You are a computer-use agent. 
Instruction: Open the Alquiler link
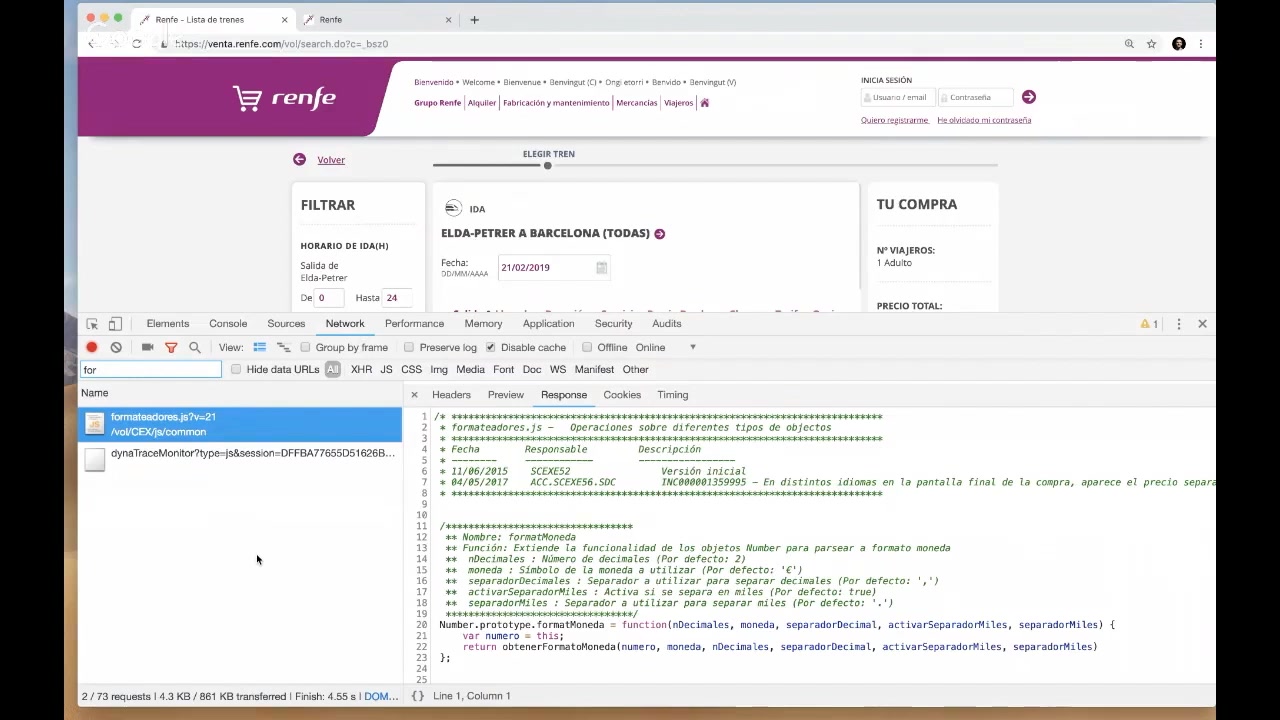[x=482, y=103]
